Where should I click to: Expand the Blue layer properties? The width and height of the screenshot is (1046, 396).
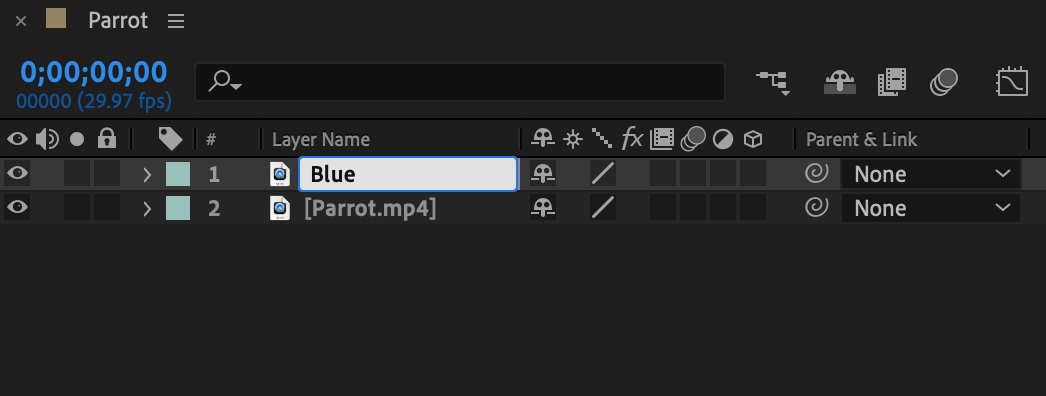pos(147,175)
